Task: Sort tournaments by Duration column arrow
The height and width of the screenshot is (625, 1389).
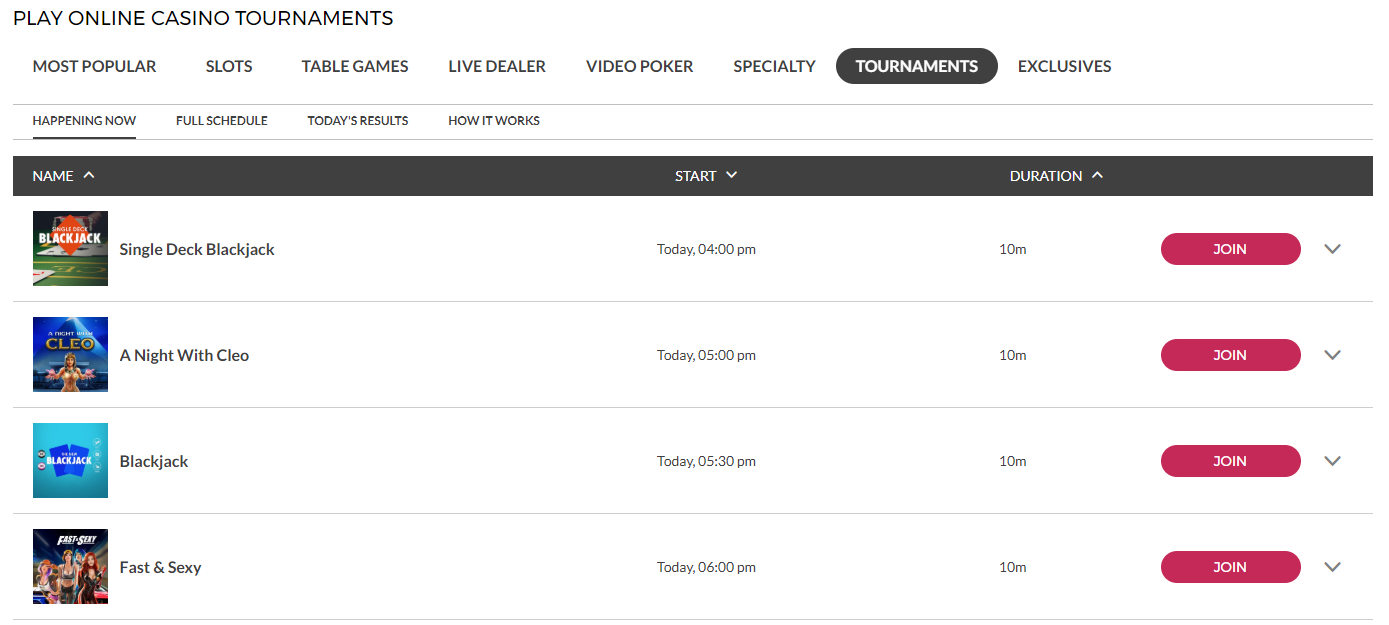Action: point(1097,176)
